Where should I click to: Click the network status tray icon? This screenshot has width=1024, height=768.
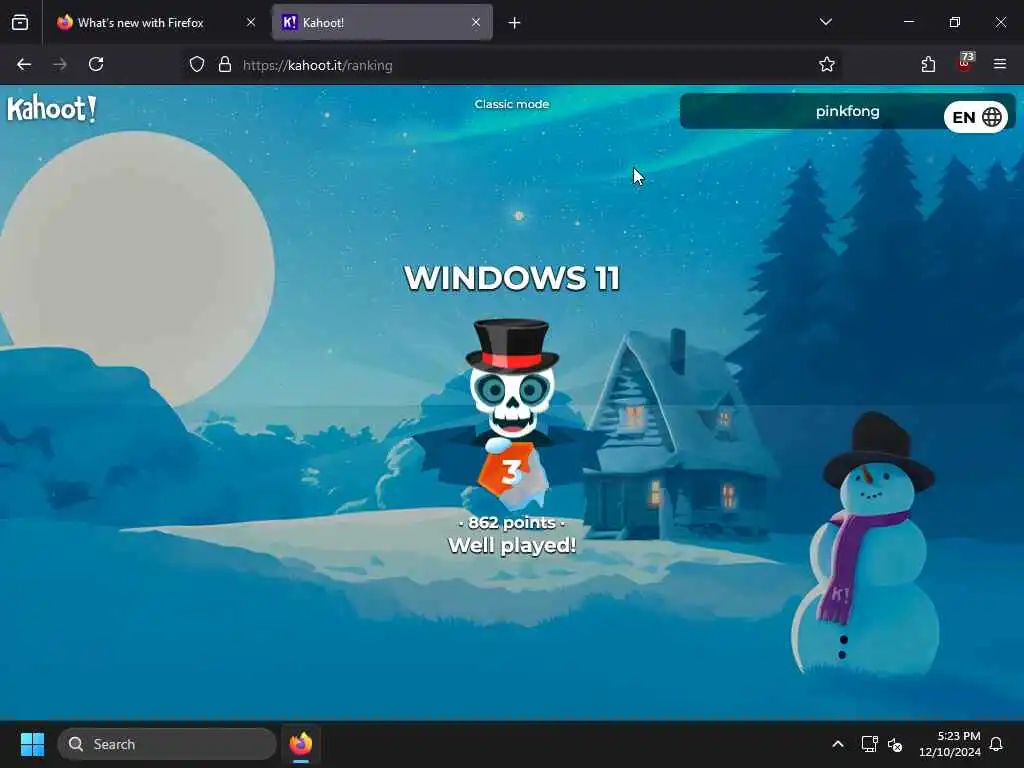[x=869, y=744]
